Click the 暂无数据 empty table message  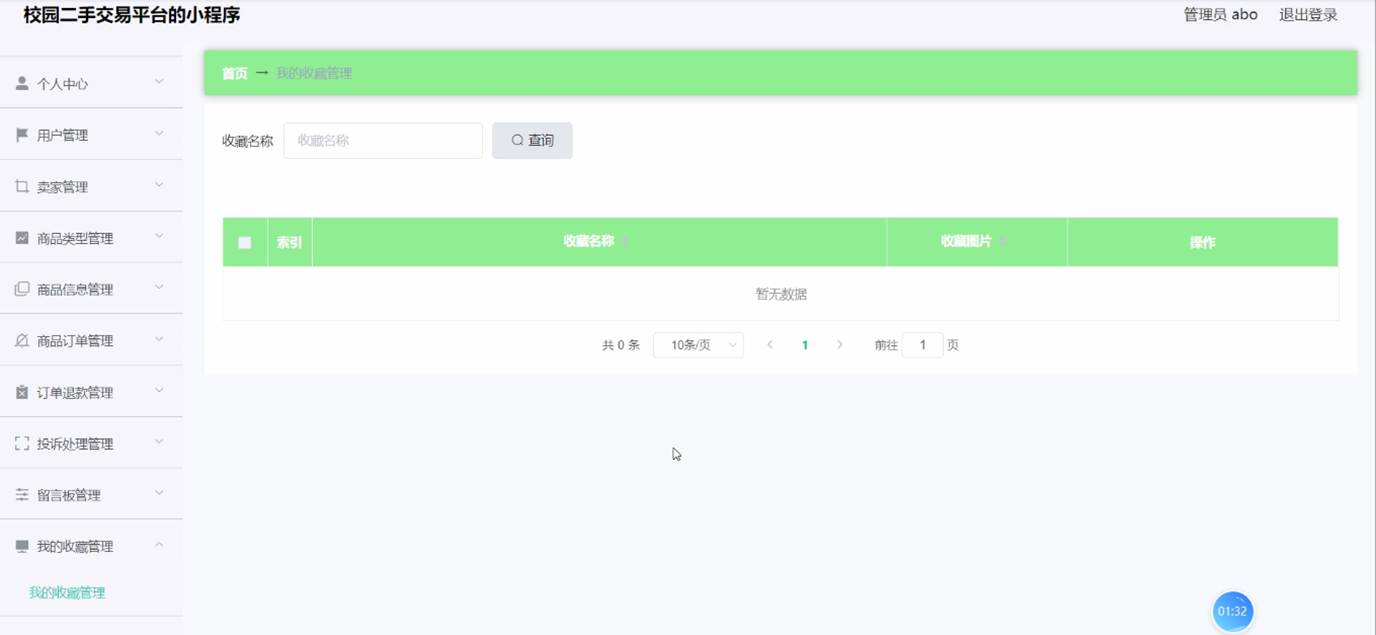781,294
